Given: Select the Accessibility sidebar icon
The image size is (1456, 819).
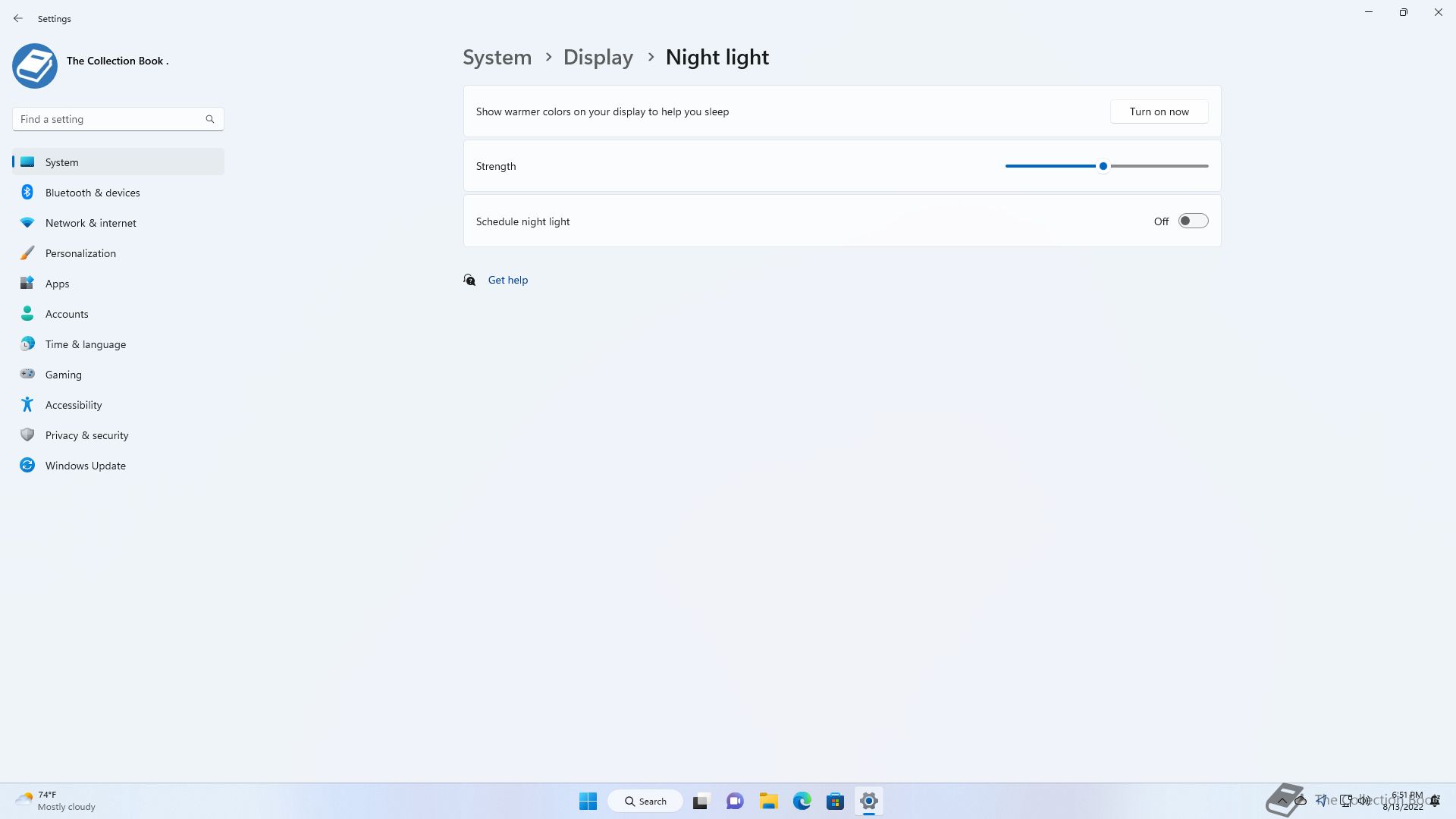Looking at the screenshot, I should 27,404.
